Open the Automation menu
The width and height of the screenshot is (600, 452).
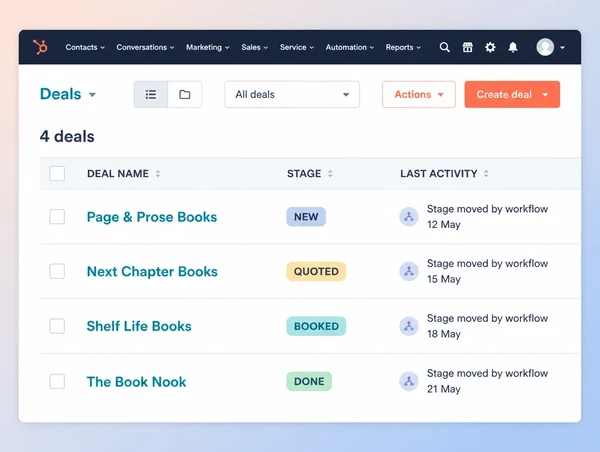coord(350,47)
